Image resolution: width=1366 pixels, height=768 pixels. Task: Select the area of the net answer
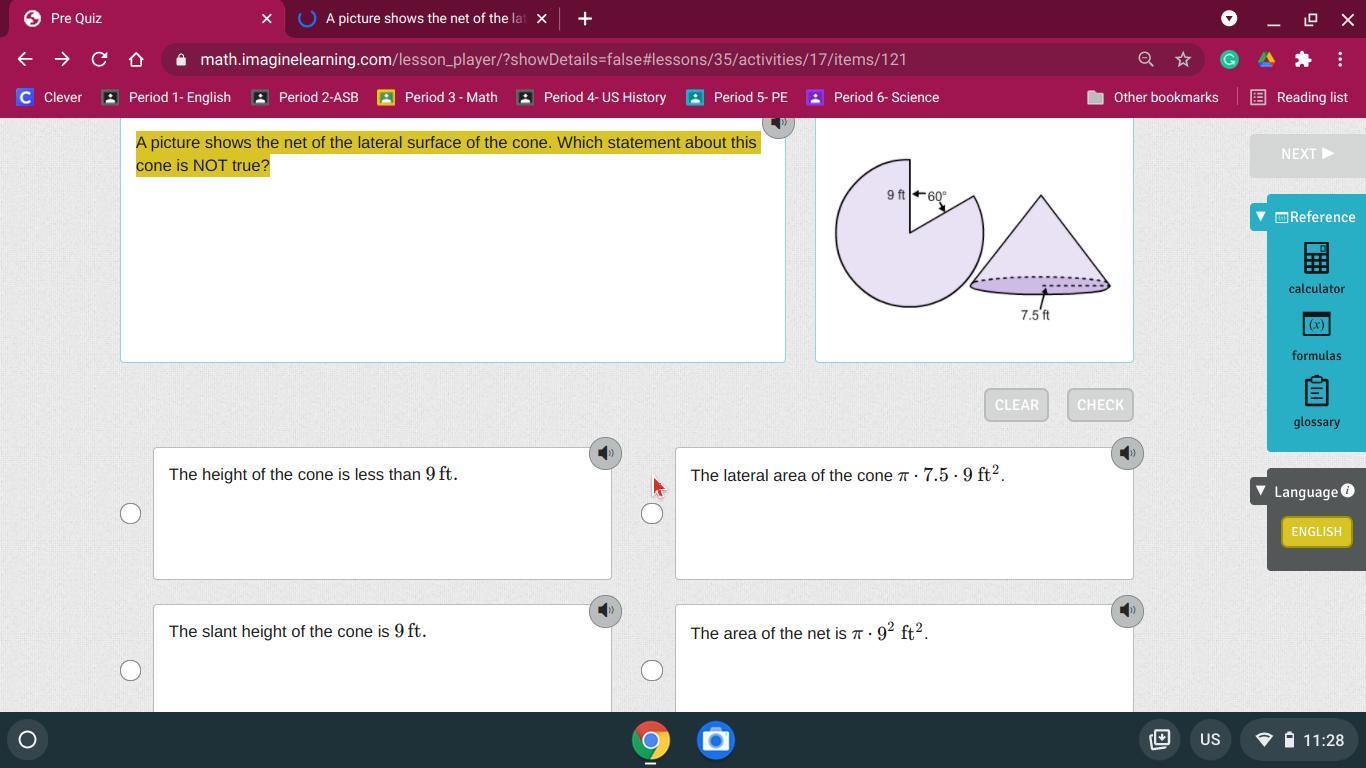coord(652,670)
